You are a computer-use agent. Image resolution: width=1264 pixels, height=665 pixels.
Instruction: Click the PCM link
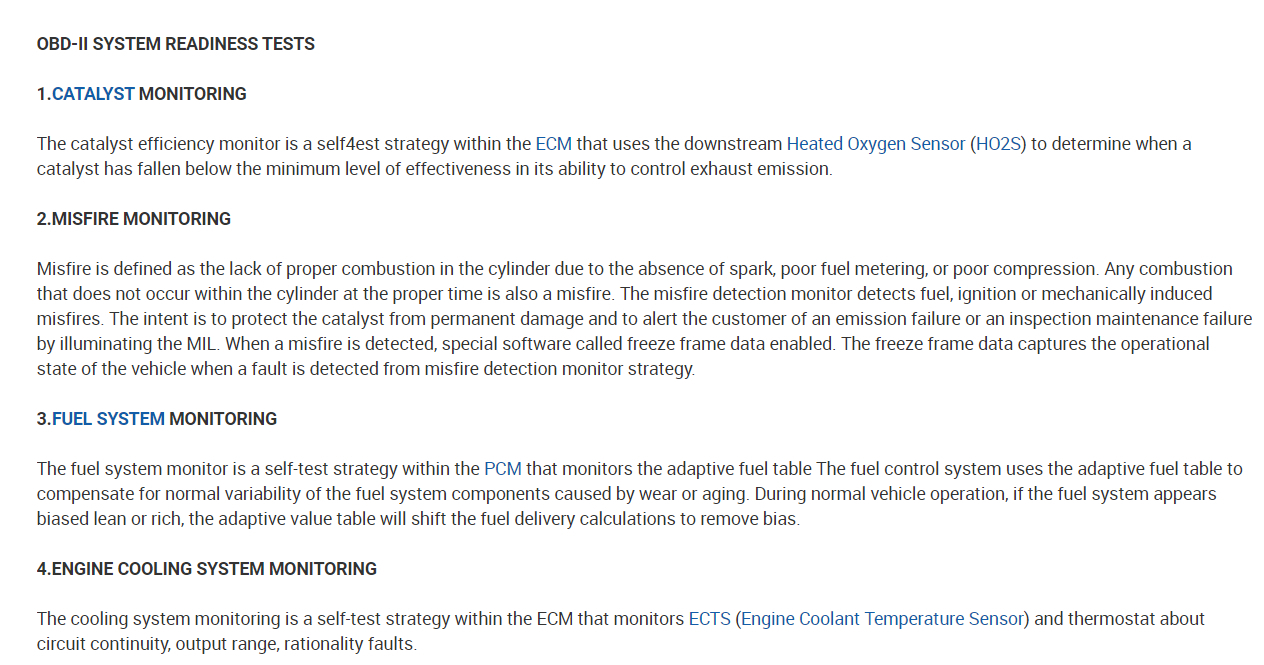coord(503,469)
